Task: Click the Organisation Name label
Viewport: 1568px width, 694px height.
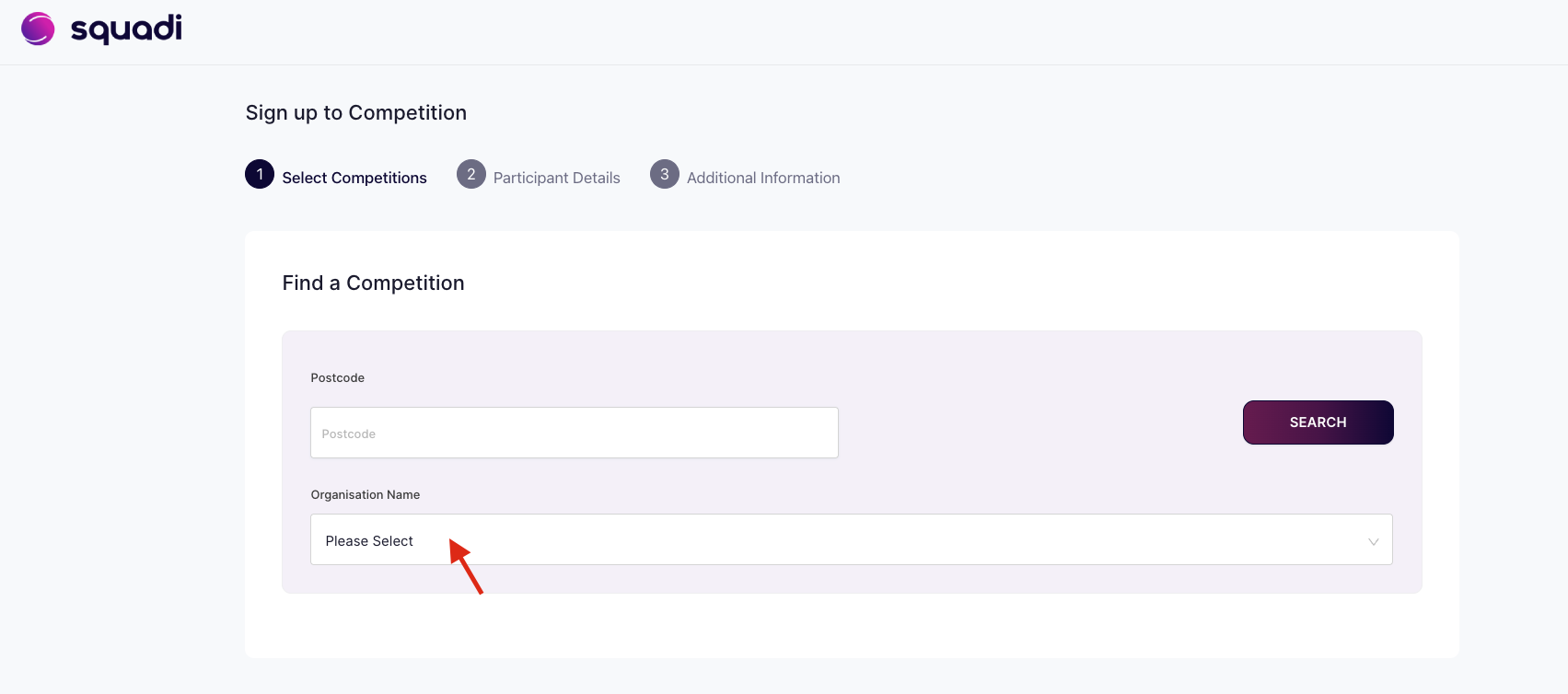Action: click(365, 494)
